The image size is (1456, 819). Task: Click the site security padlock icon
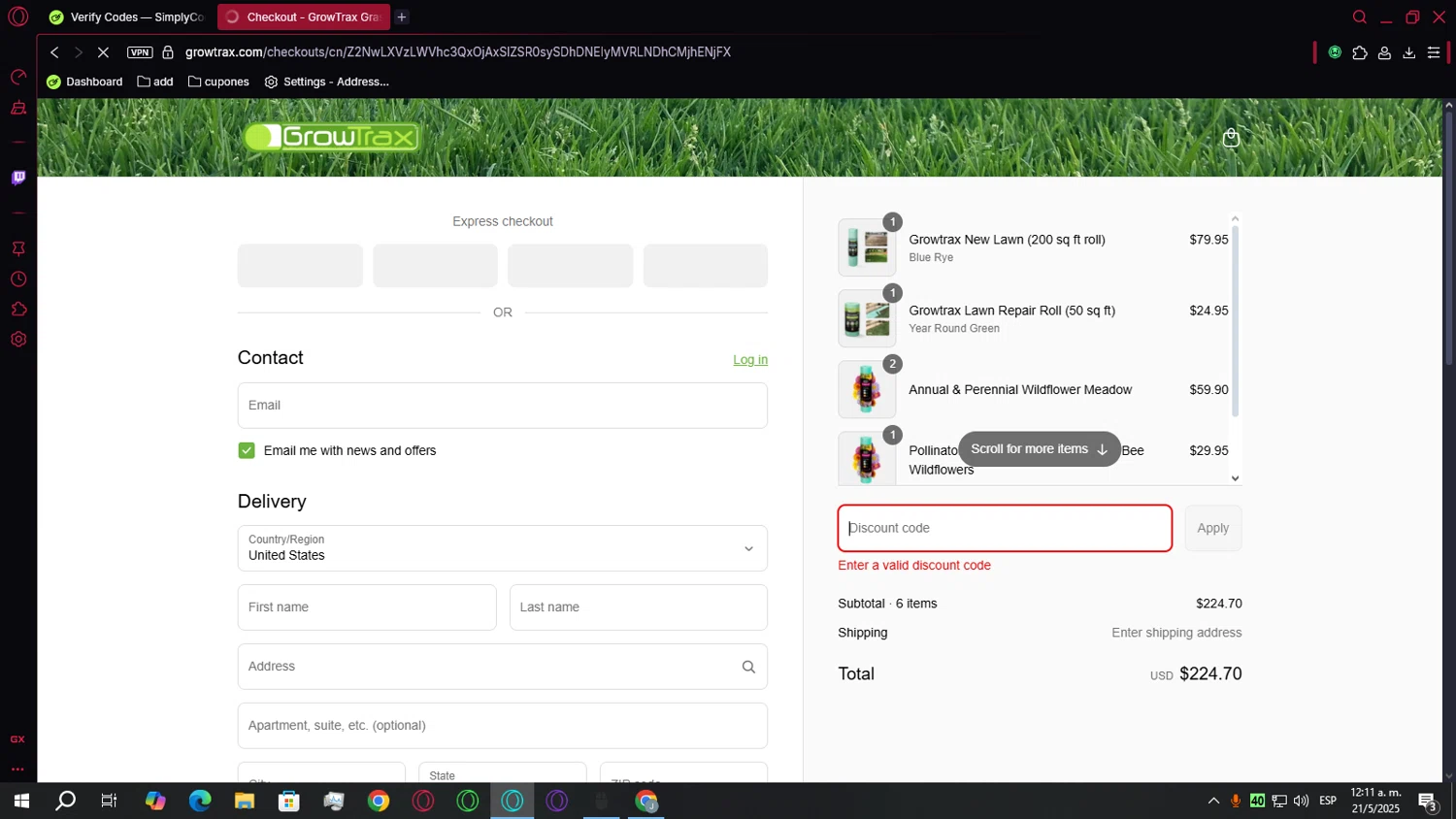[168, 52]
